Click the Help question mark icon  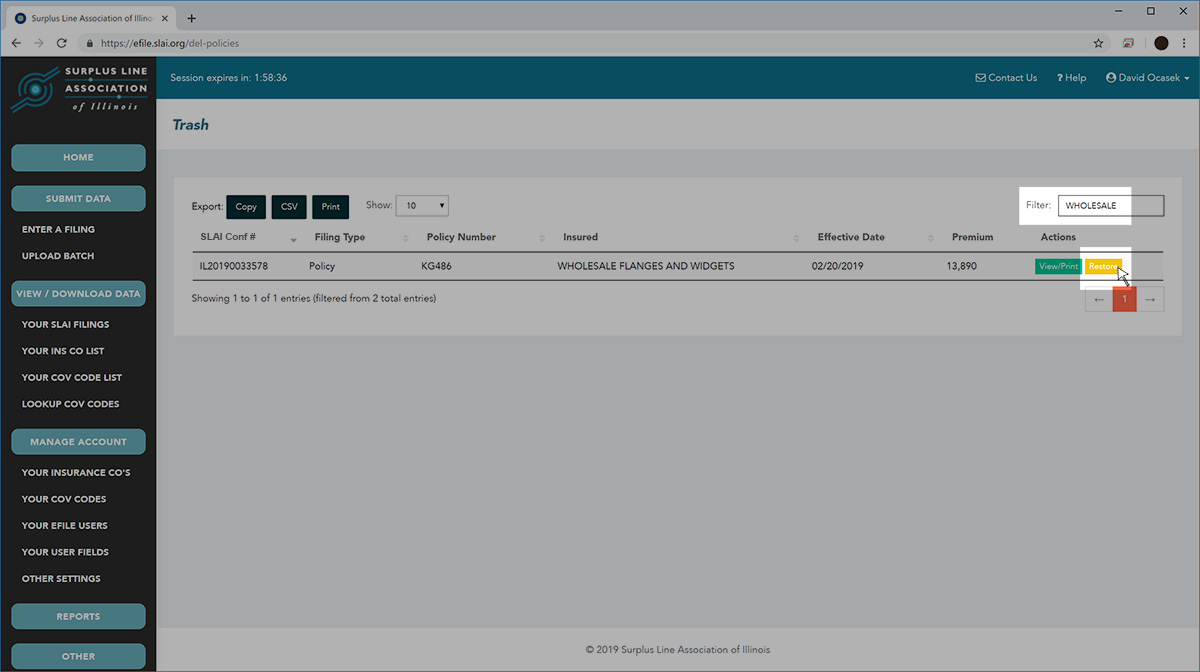pos(1059,77)
